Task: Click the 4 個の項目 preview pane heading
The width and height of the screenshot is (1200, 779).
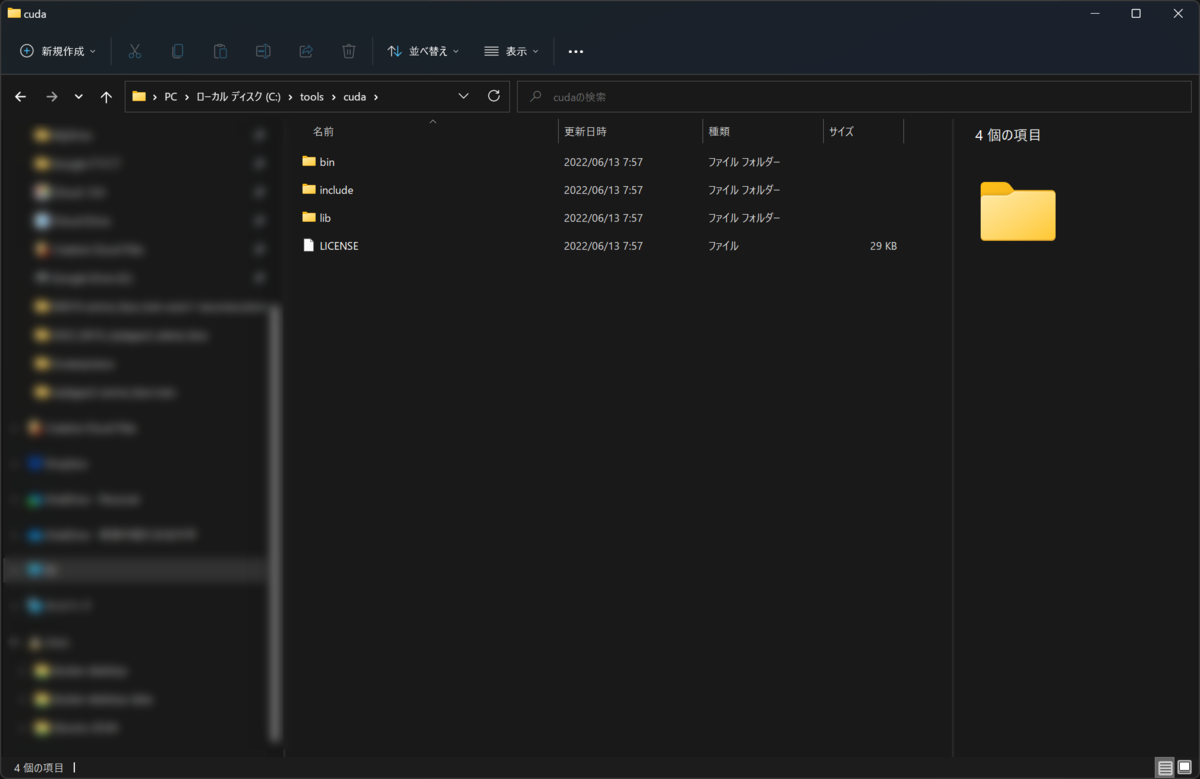Action: point(1008,135)
